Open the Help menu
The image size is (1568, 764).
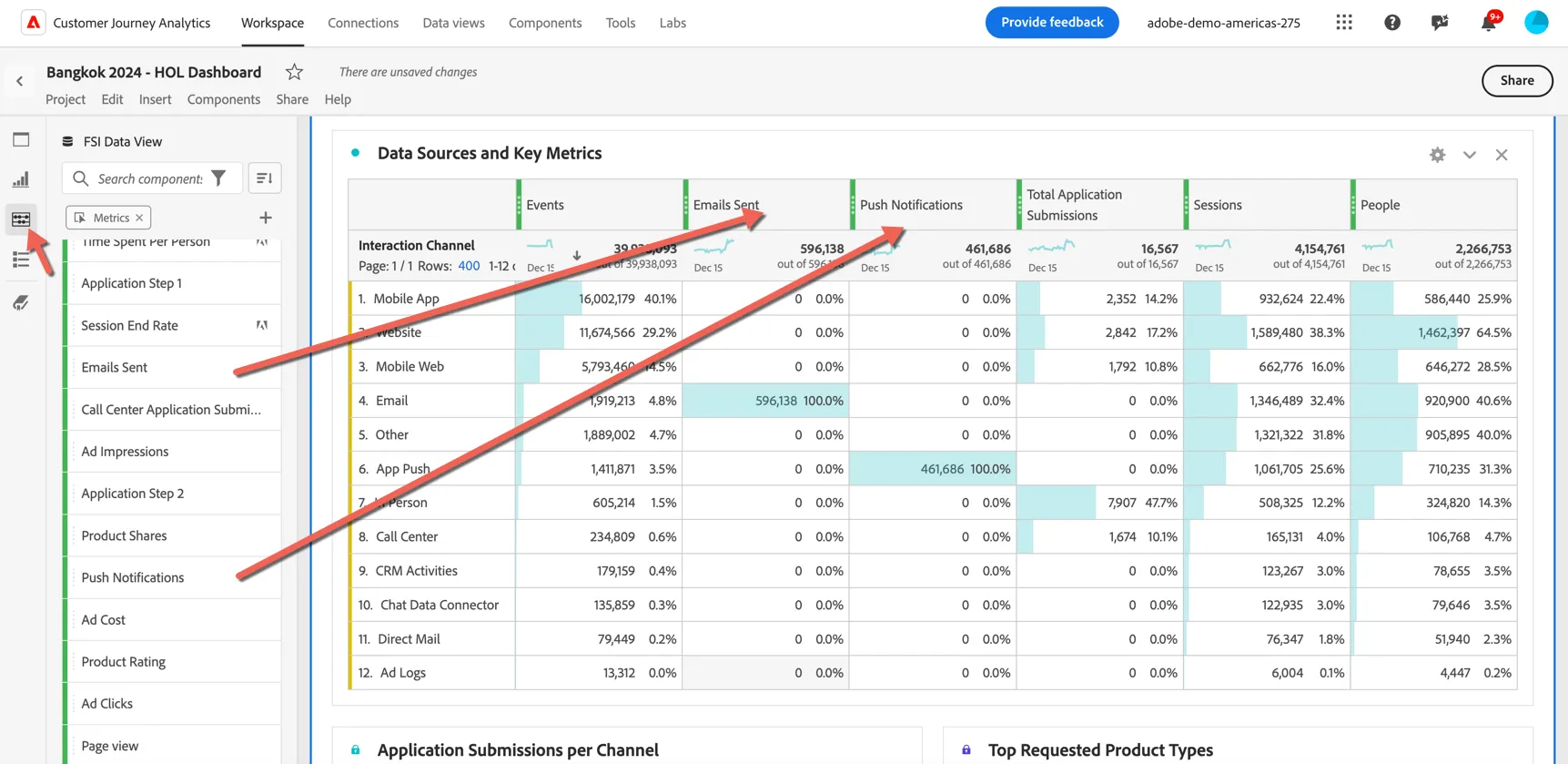point(338,99)
